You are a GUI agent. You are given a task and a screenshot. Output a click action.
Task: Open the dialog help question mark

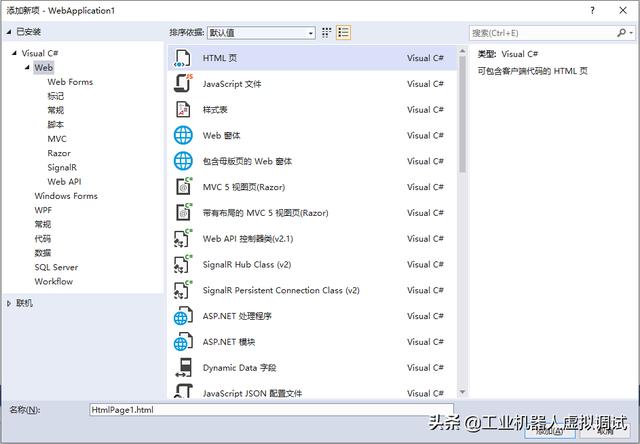tap(592, 11)
